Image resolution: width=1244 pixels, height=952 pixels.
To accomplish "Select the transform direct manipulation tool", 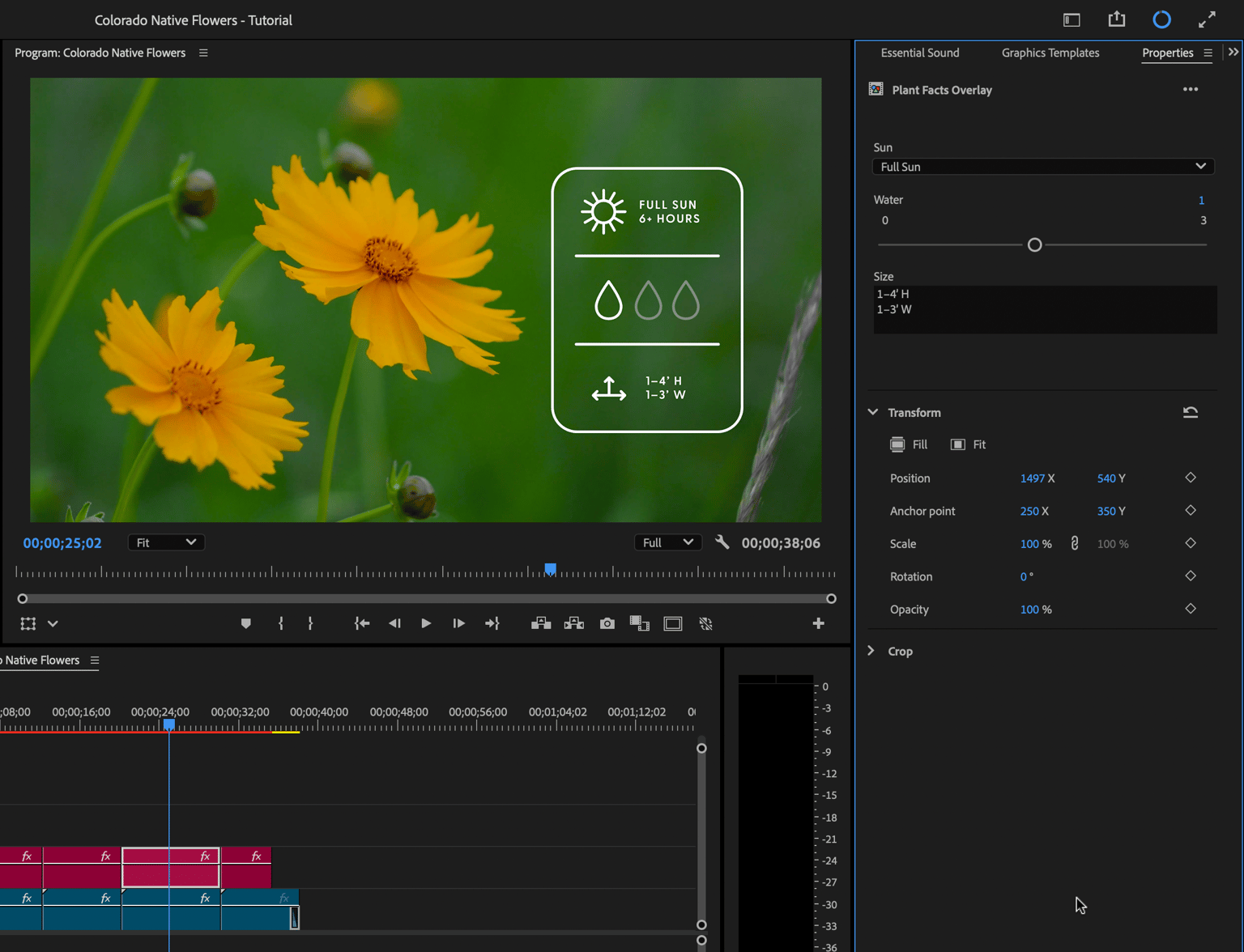I will [x=28, y=624].
